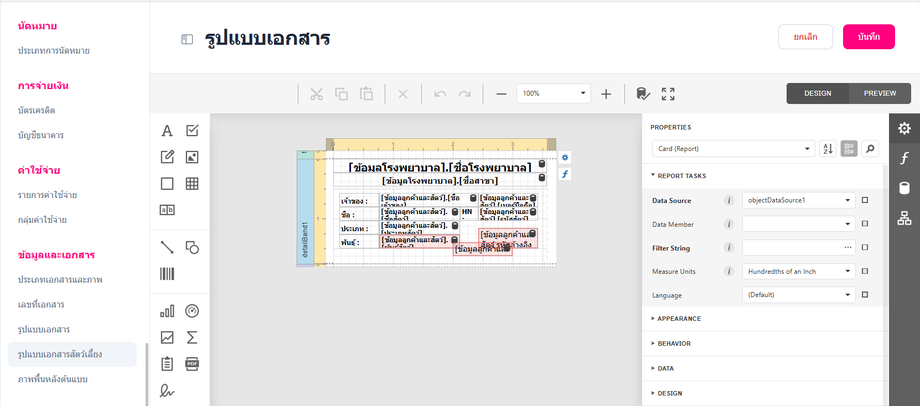920x406 pixels.
Task: Select the bar Chart toolbox control
Action: [x=167, y=311]
